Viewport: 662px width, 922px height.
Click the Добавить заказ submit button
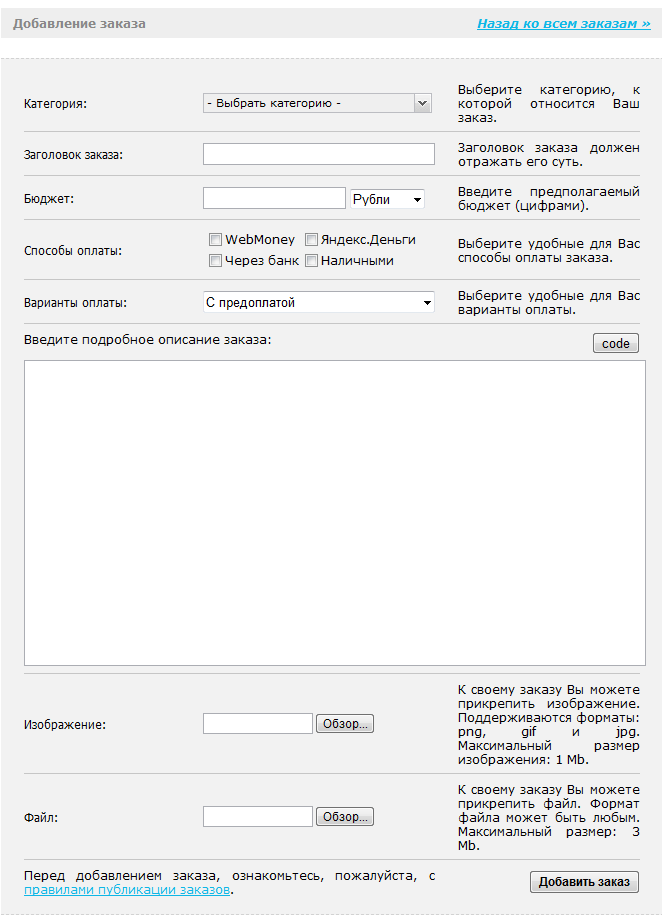(584, 881)
